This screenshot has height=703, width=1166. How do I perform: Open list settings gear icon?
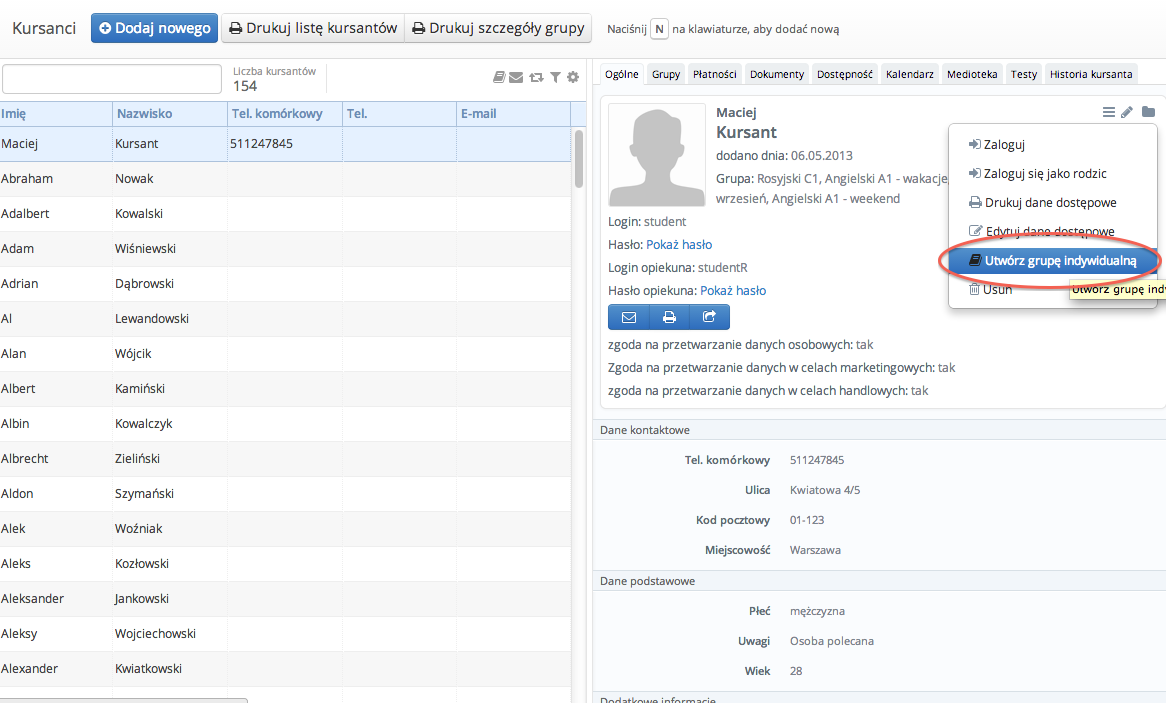[x=573, y=78]
